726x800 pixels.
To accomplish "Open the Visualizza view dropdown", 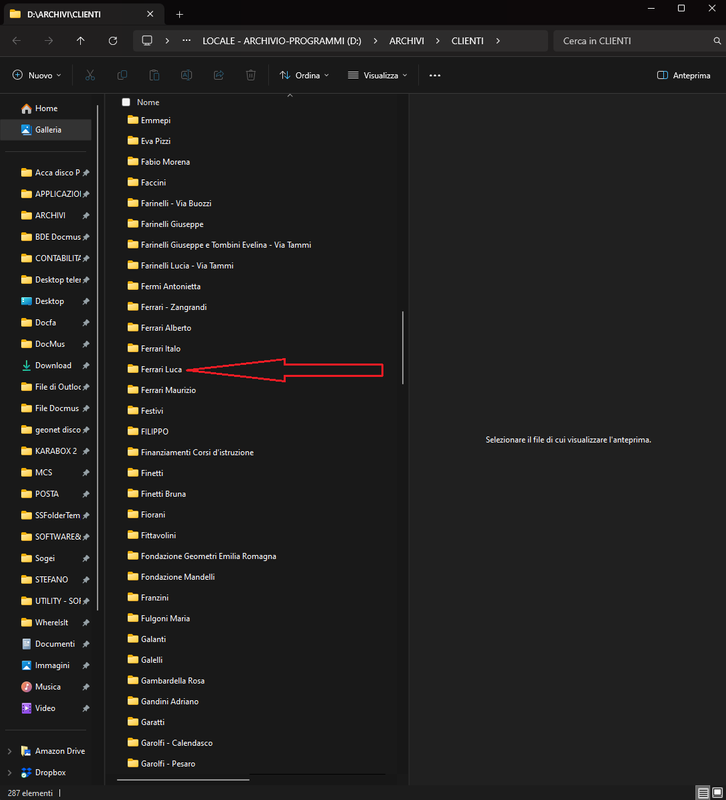I will (377, 75).
